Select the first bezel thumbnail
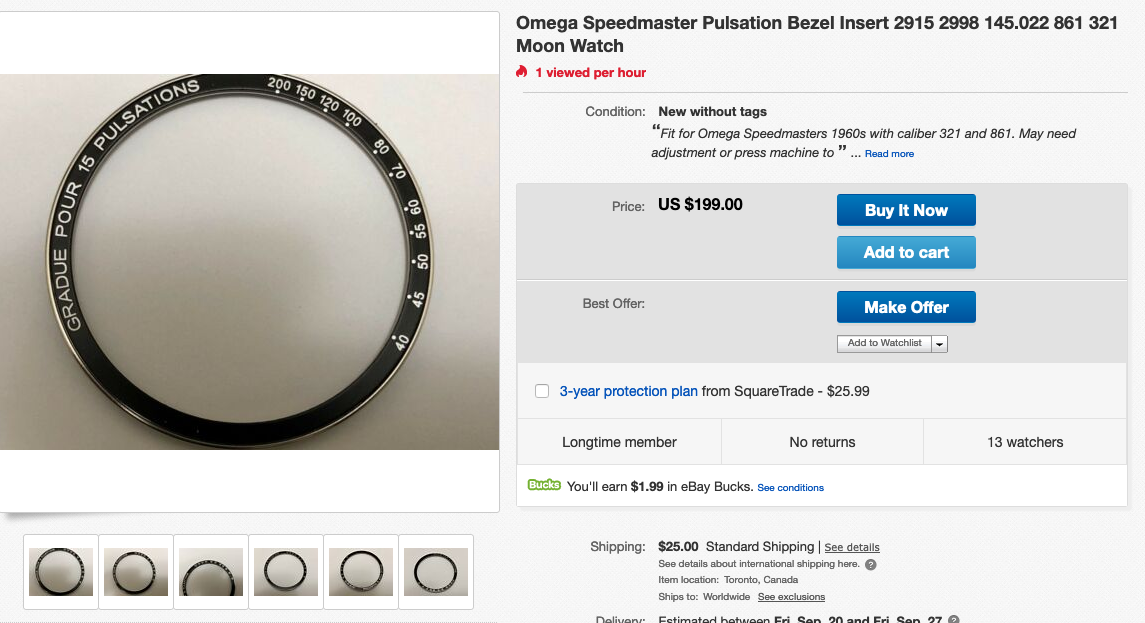 61,572
